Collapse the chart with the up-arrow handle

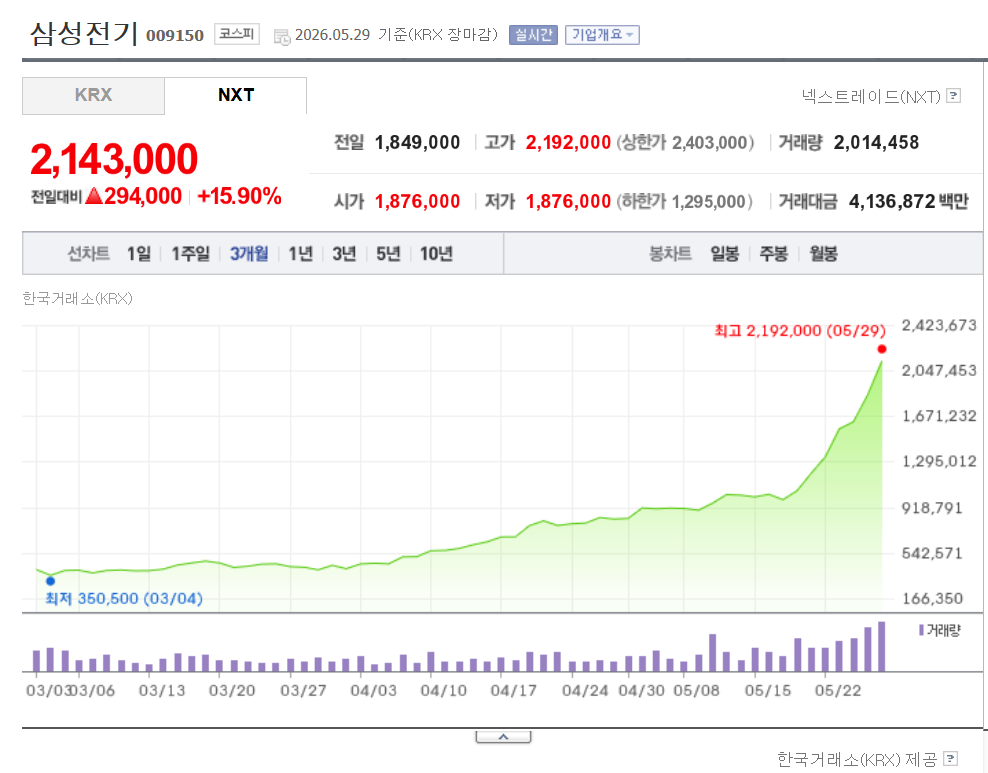503,736
